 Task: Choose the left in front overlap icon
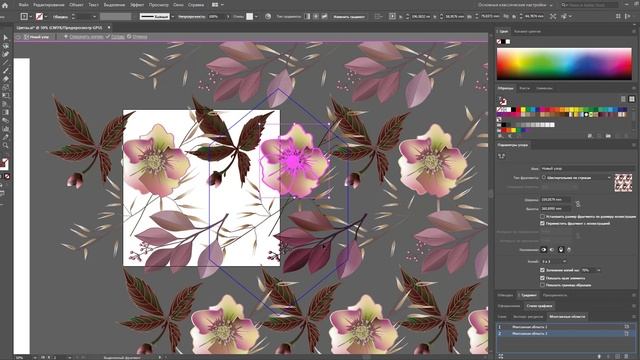click(544, 249)
